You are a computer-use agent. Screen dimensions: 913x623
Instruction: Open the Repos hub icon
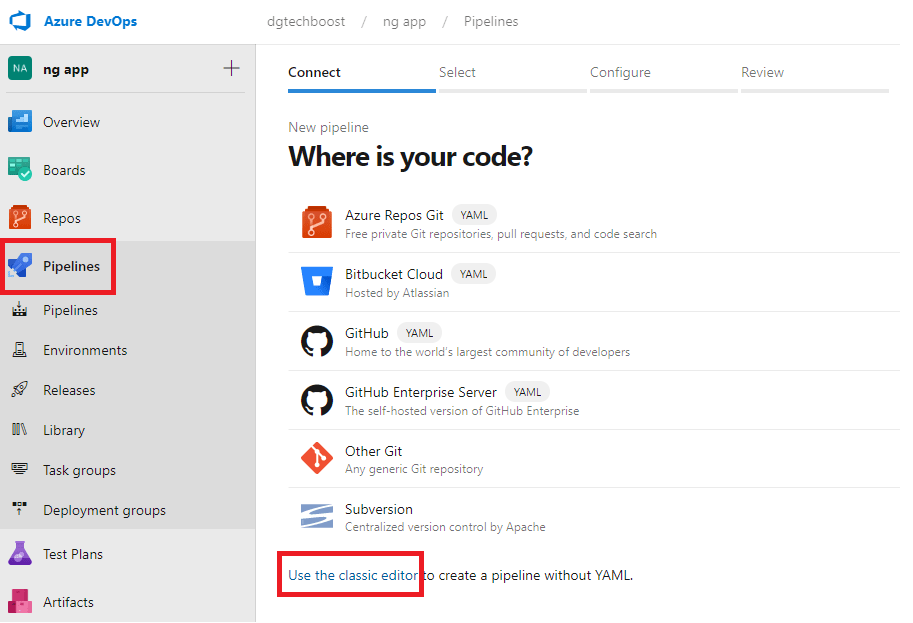click(20, 218)
